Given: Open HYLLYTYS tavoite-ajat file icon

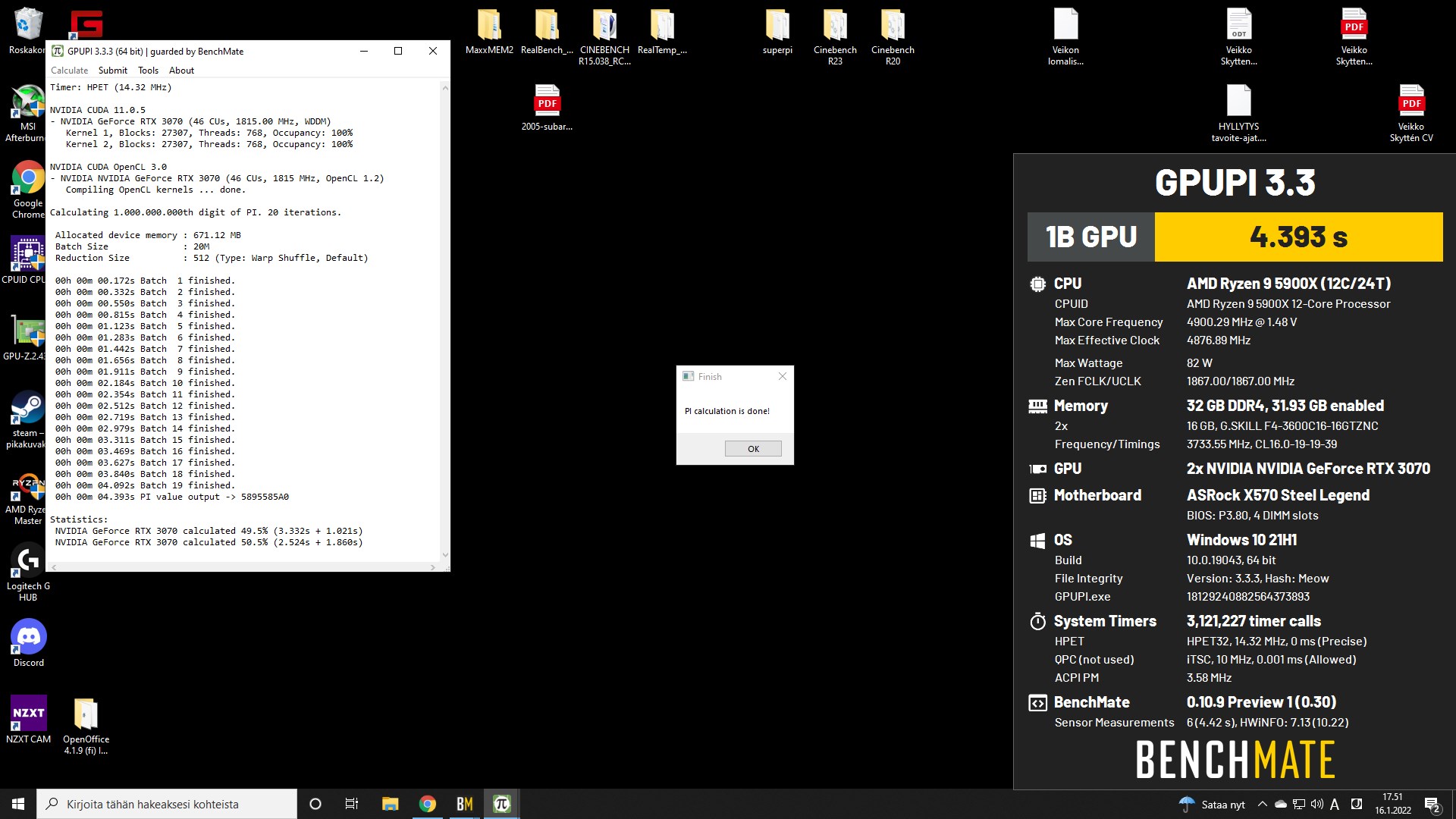Looking at the screenshot, I should [1238, 113].
